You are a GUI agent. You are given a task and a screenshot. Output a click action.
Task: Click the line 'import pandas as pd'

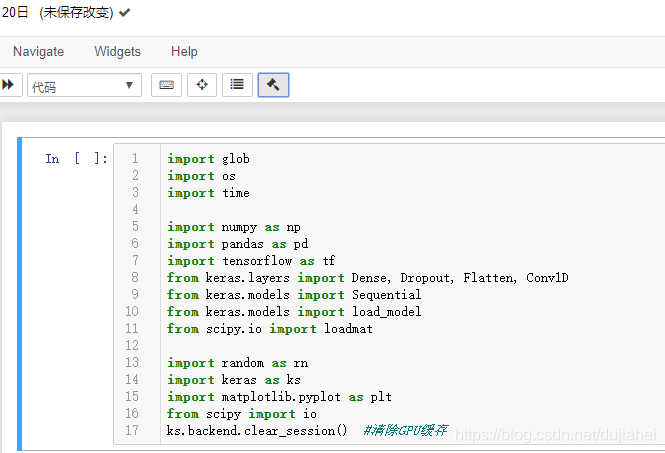[238, 244]
